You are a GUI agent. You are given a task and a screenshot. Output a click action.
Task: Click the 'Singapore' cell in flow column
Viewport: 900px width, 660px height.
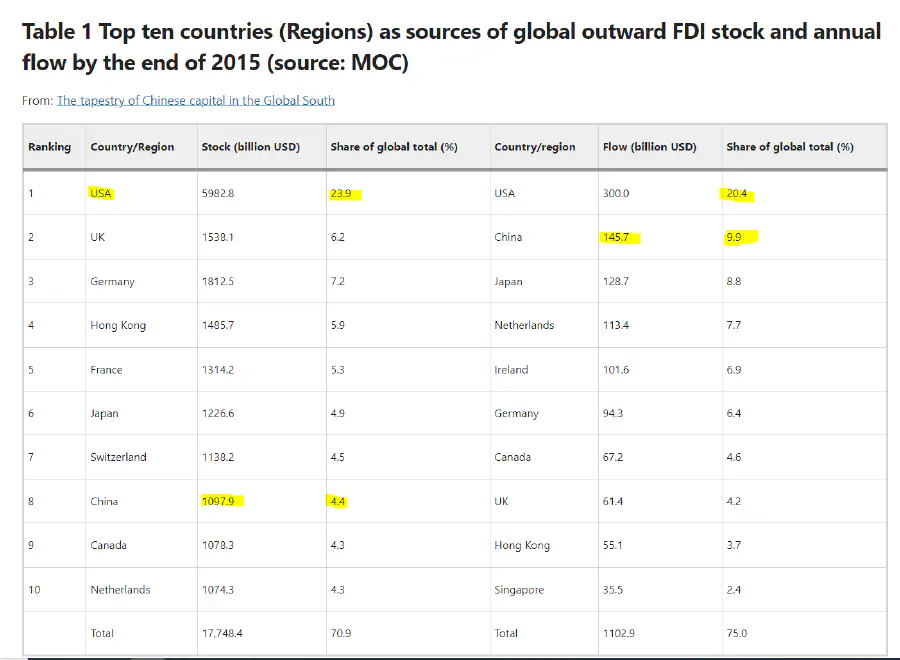519,589
